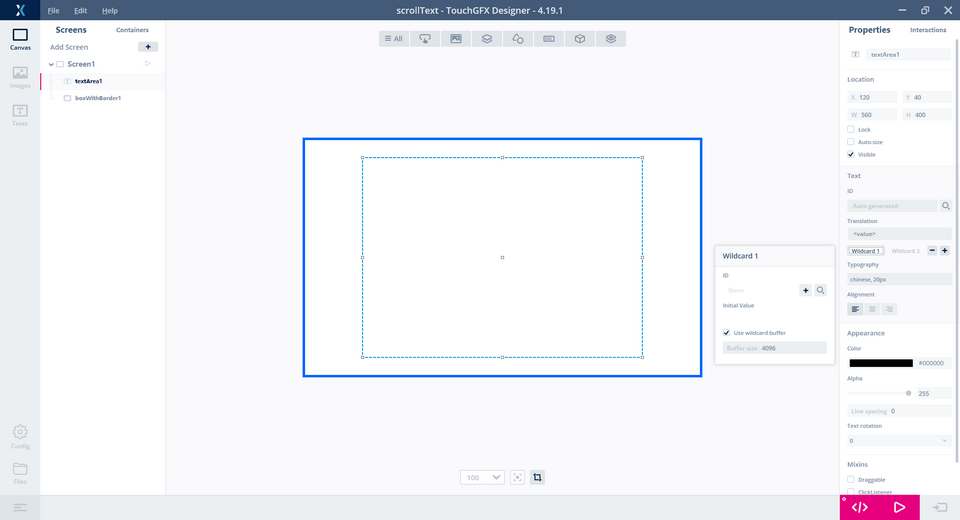Image resolution: width=960 pixels, height=520 pixels.
Task: Click the Buffer size field
Action: point(774,348)
